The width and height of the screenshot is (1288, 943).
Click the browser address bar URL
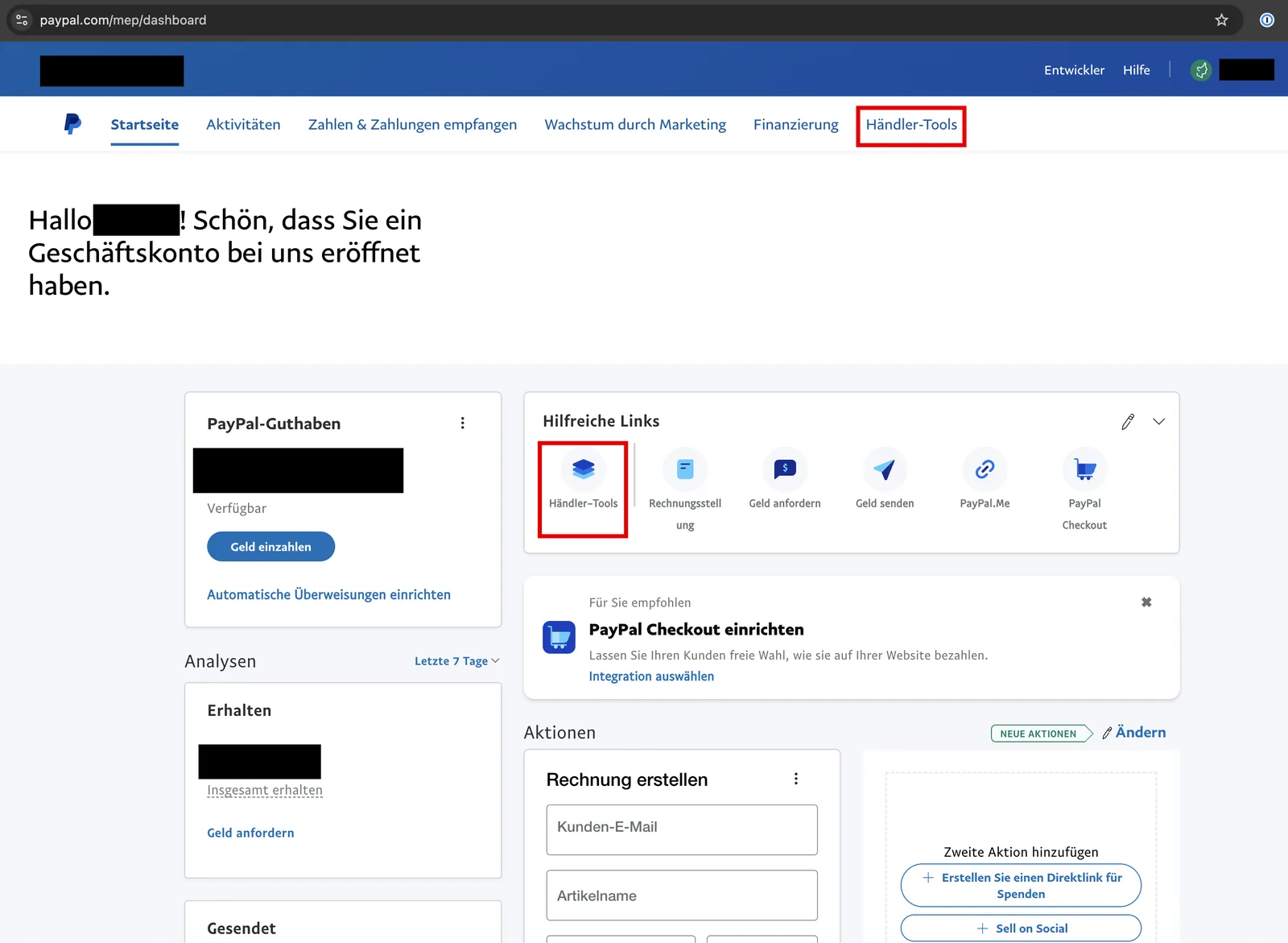click(123, 20)
